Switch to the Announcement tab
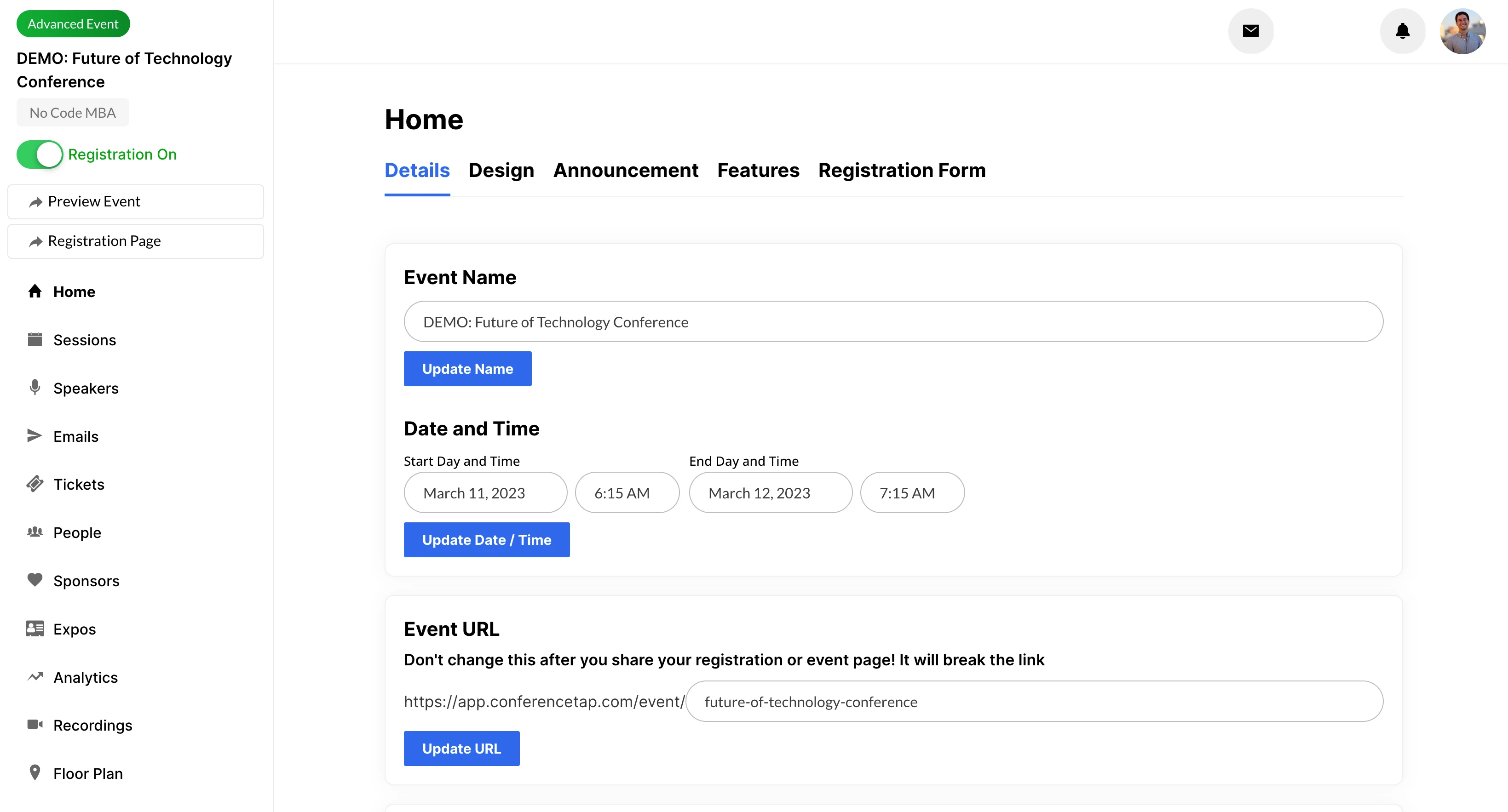 coord(626,170)
